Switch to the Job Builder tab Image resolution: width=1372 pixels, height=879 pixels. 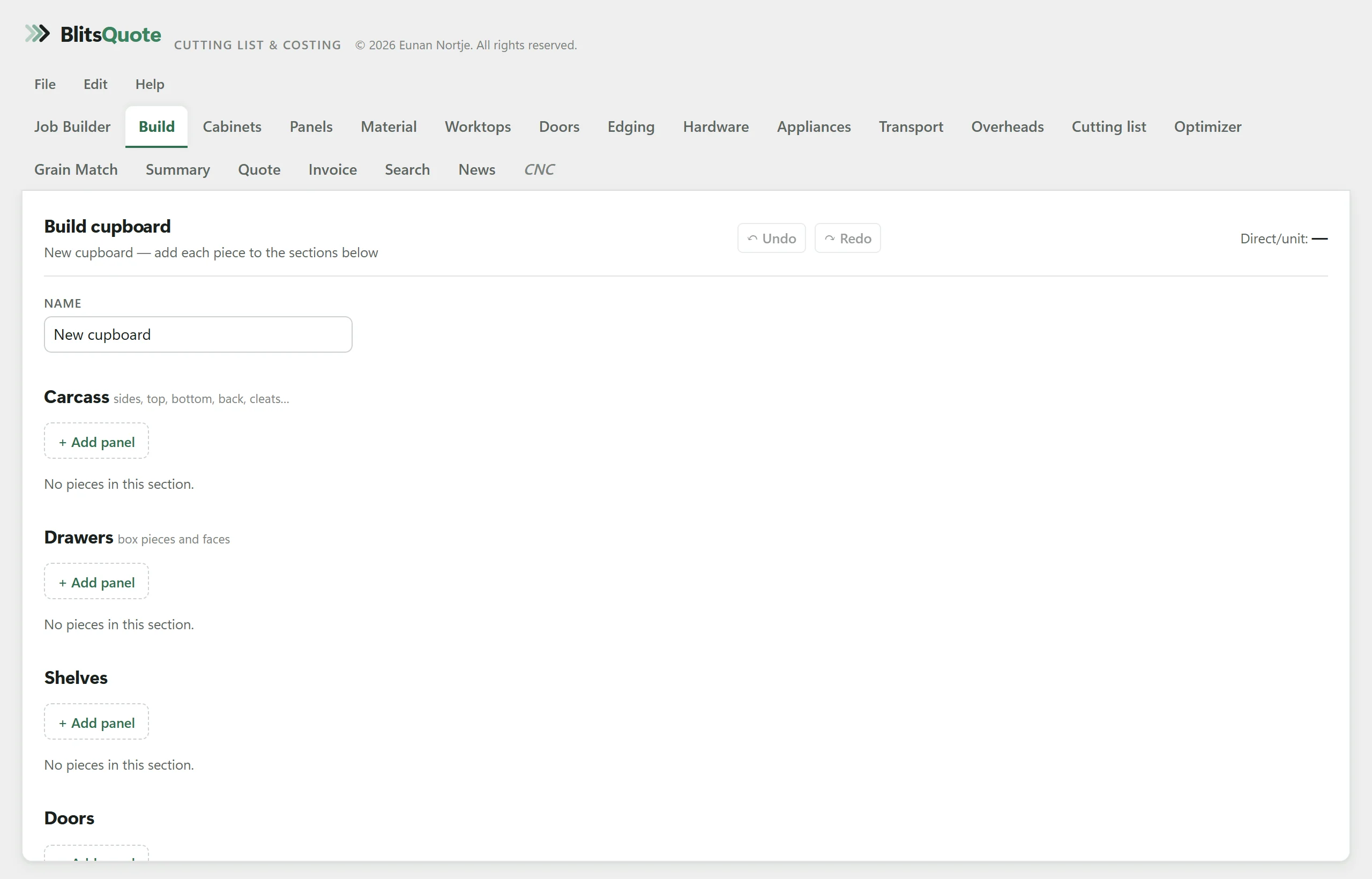(x=72, y=126)
